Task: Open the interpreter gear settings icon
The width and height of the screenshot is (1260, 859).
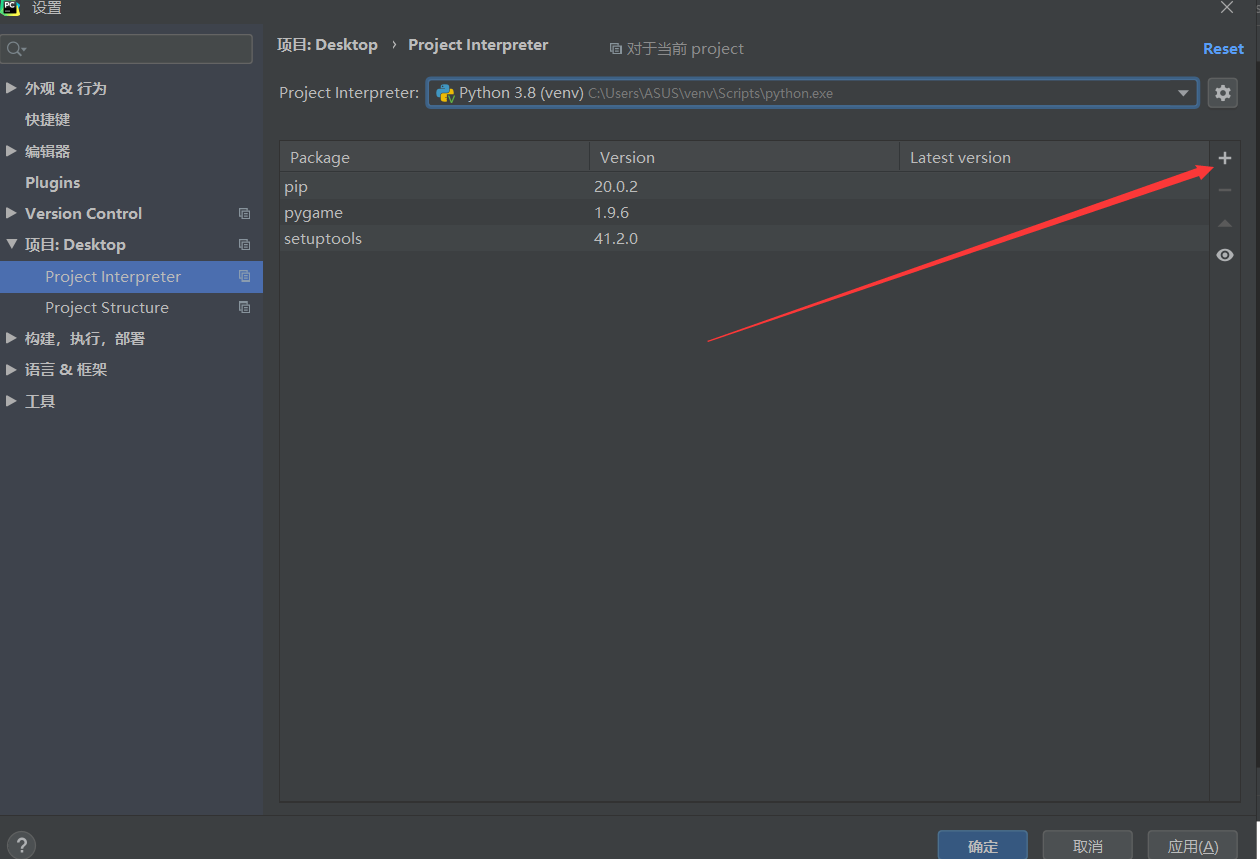Action: point(1223,93)
